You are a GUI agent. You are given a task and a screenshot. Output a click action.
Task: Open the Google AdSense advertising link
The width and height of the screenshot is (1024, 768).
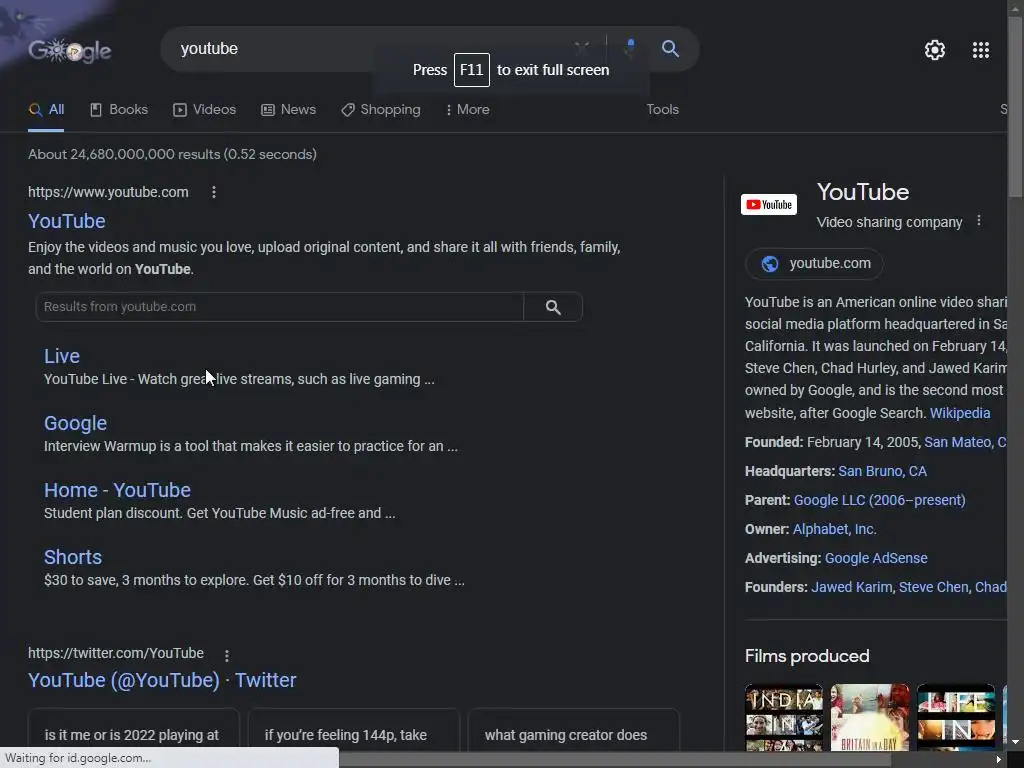coord(876,558)
